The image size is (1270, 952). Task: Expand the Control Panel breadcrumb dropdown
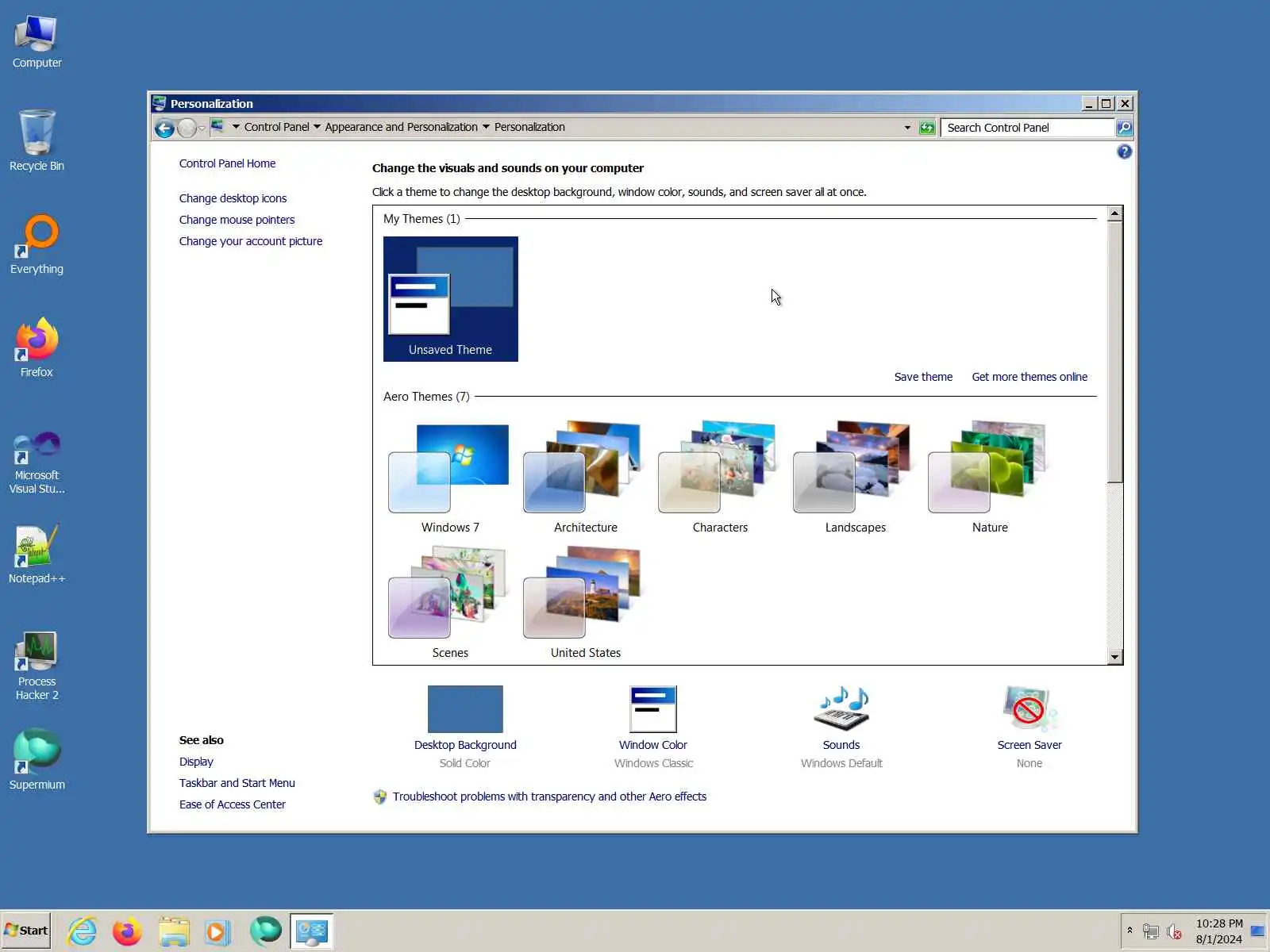317,127
